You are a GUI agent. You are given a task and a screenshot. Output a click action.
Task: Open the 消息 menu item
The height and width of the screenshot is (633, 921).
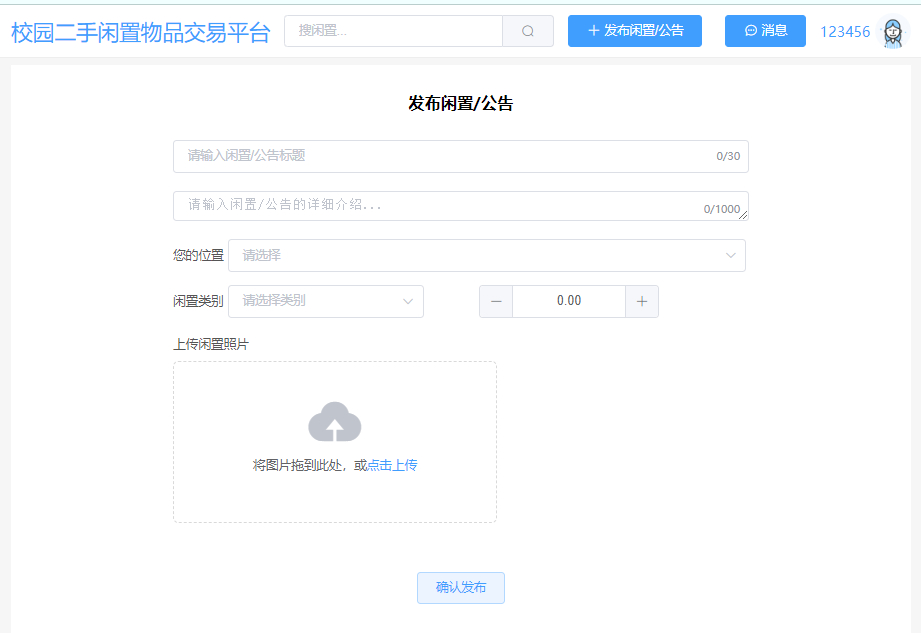(765, 31)
